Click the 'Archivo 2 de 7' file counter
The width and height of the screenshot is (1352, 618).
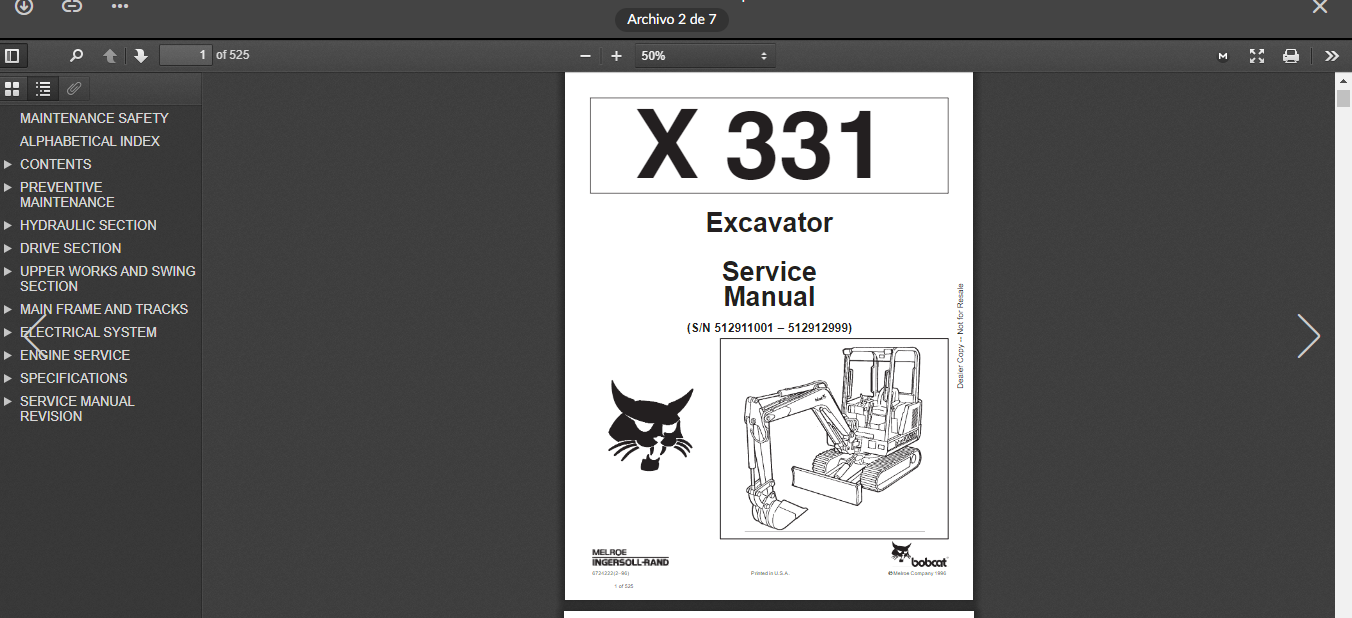click(672, 19)
